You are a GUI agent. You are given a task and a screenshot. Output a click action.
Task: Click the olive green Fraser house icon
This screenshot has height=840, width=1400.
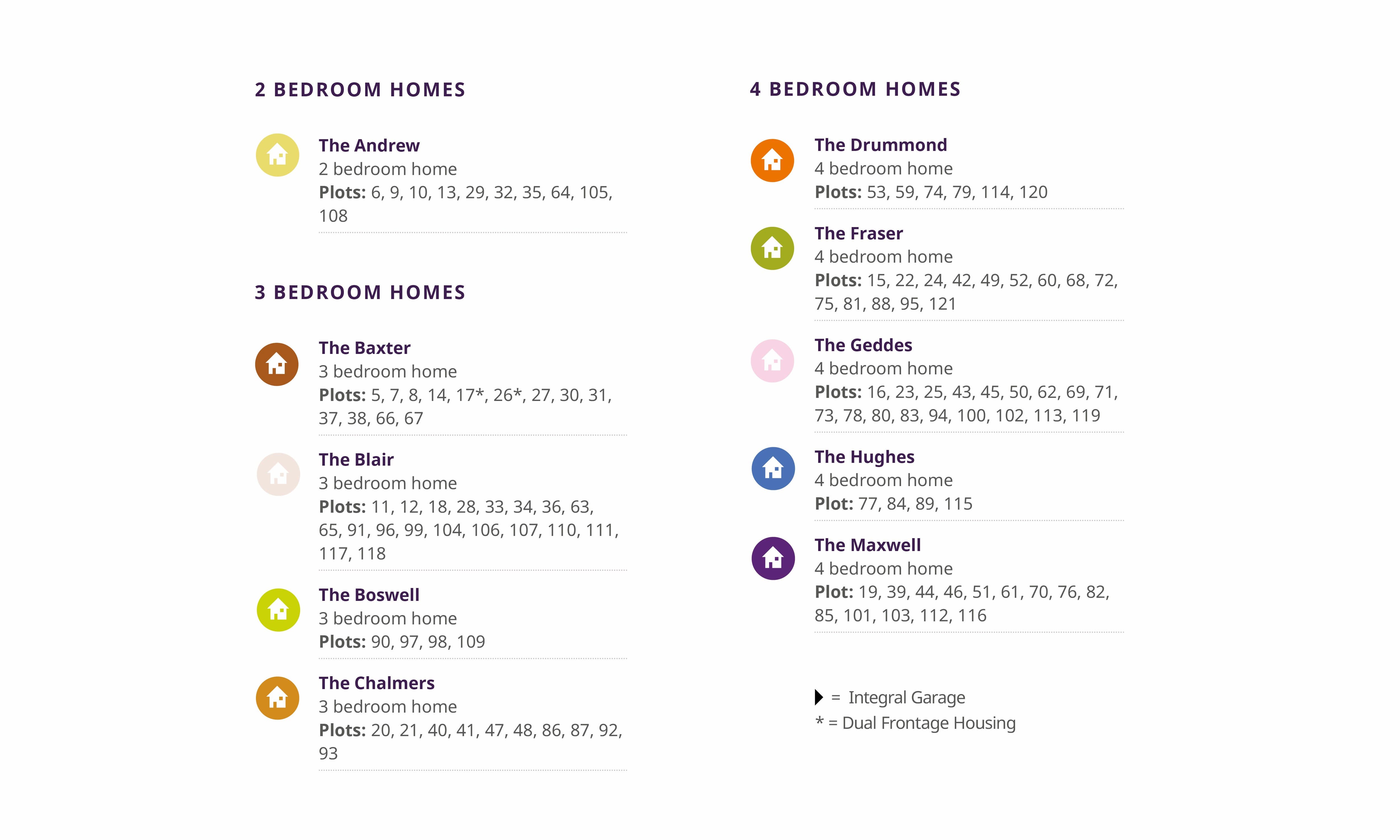point(773,248)
